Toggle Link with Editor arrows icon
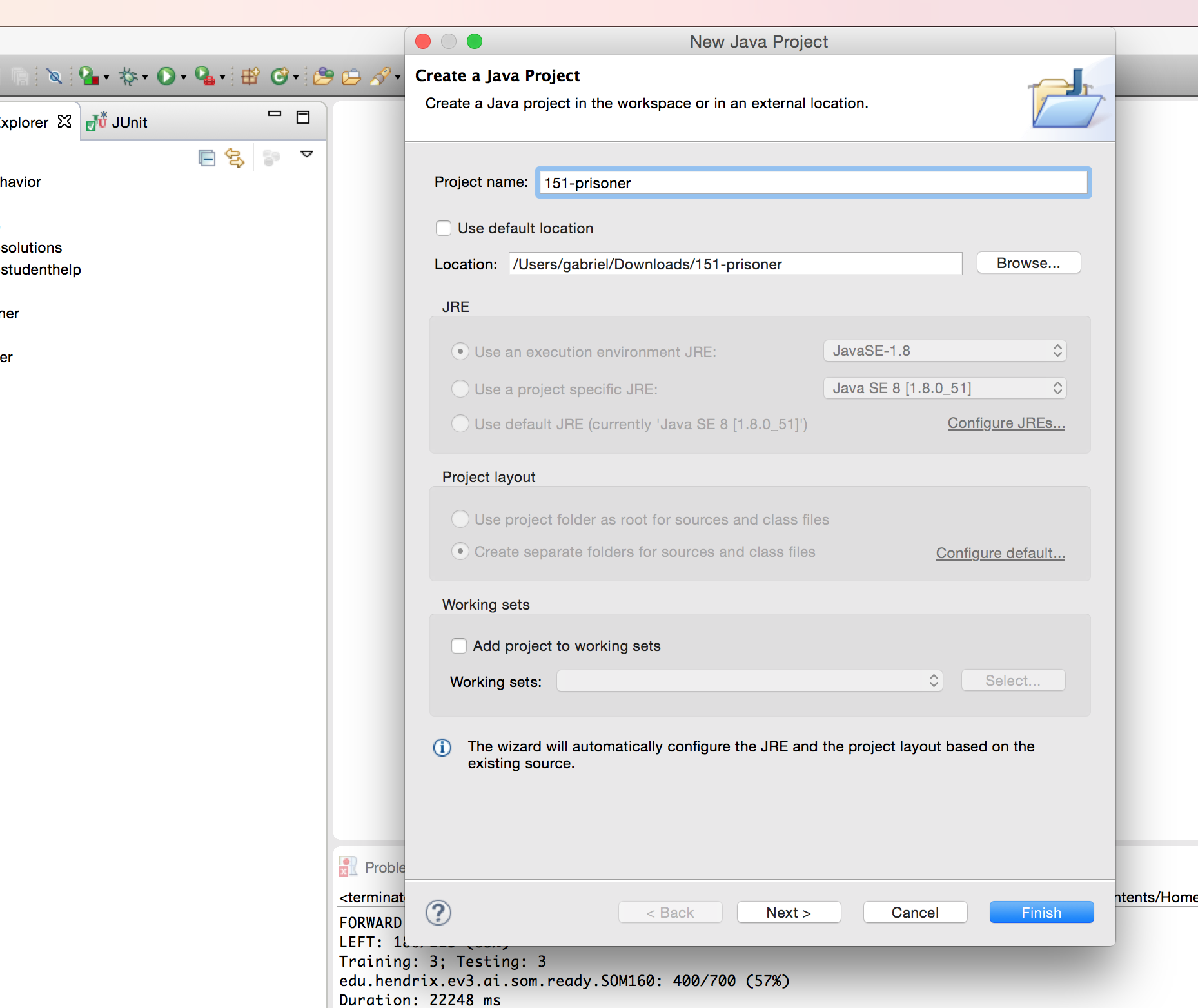Image resolution: width=1198 pixels, height=1008 pixels. (235, 158)
